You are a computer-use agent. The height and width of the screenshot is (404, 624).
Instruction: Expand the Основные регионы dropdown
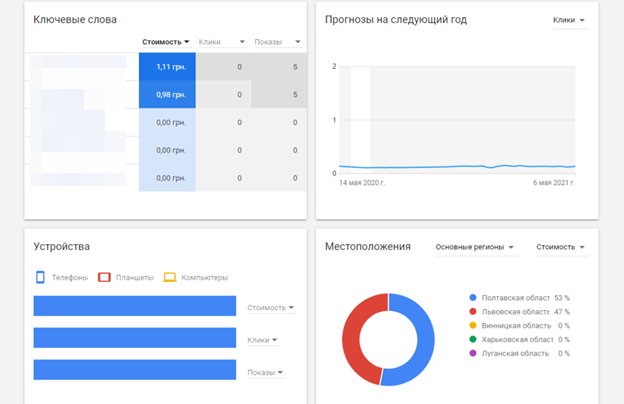tap(475, 247)
